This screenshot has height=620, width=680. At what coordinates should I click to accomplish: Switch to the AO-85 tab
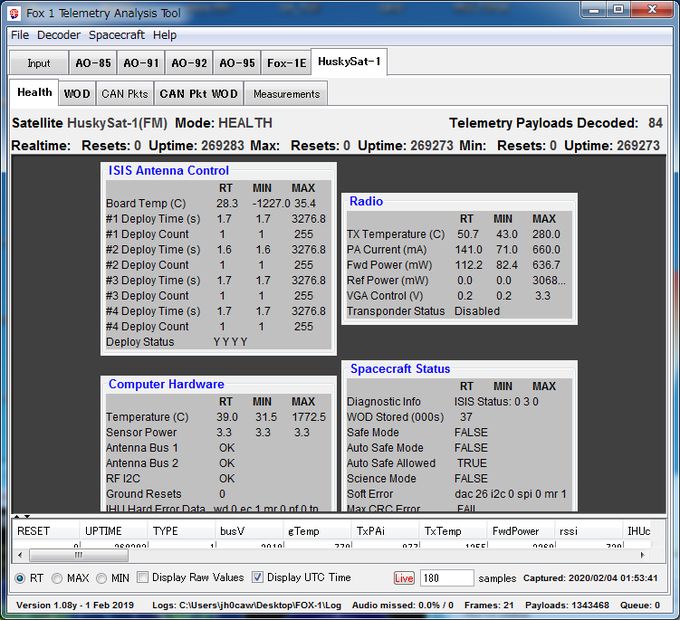[93, 63]
